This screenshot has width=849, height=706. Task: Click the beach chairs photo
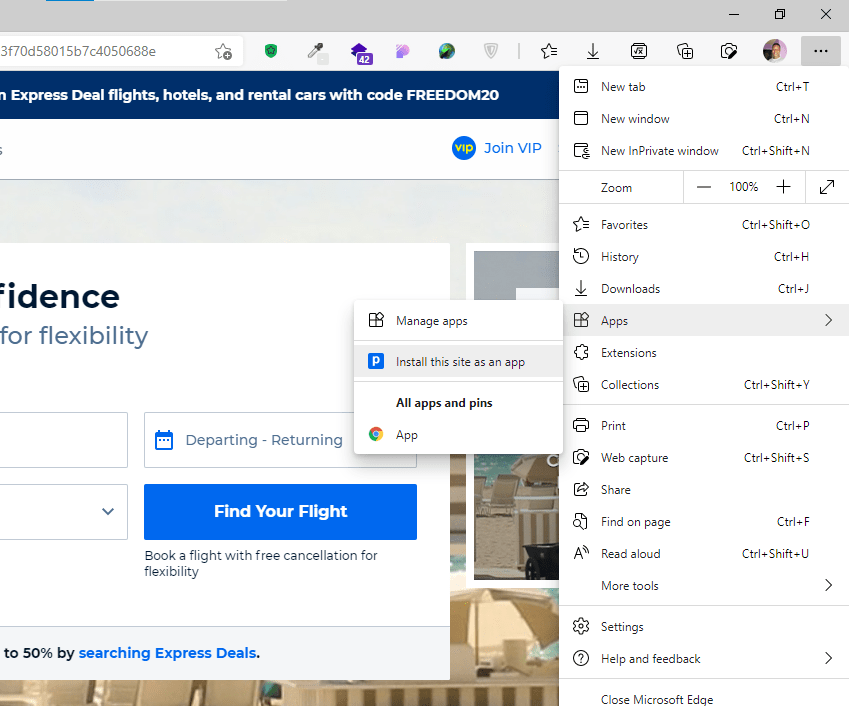[516, 517]
